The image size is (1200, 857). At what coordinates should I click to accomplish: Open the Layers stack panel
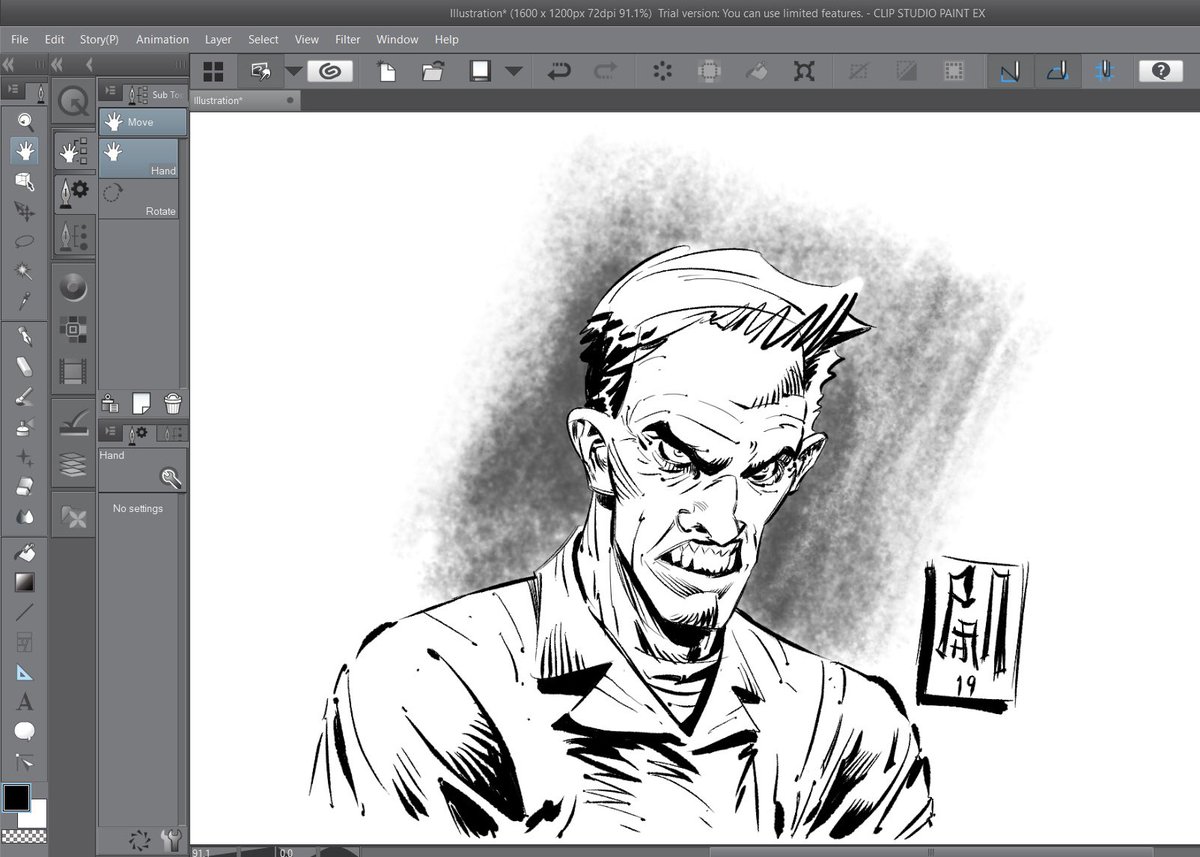73,464
